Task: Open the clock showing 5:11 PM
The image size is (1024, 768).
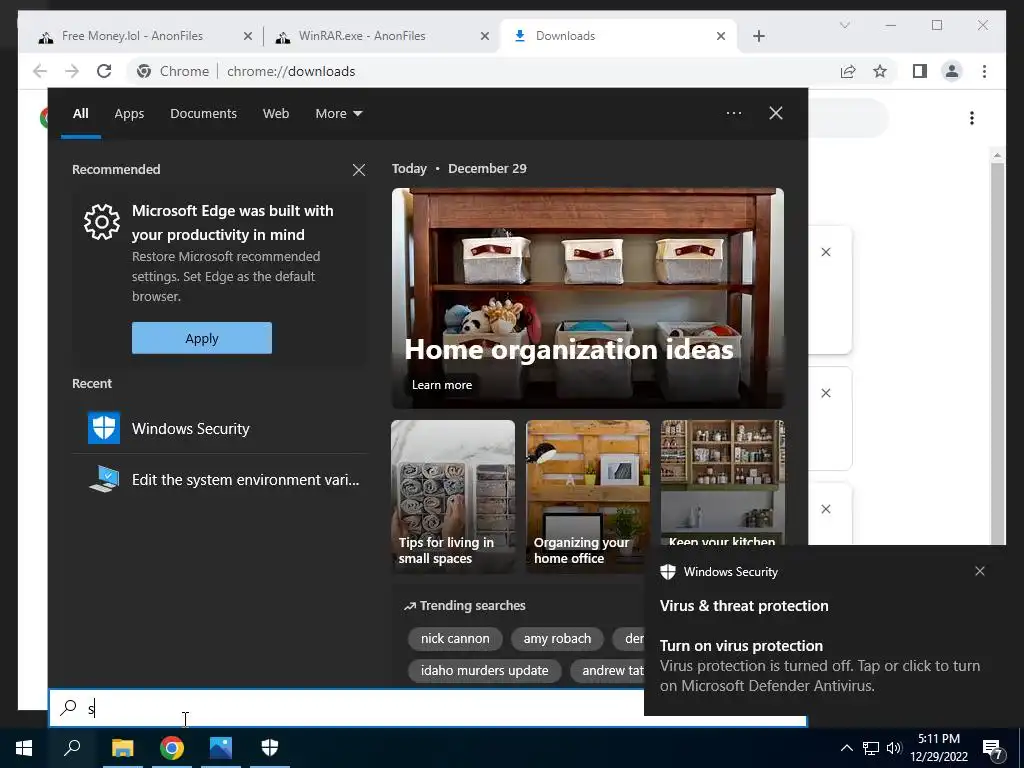Action: (939, 748)
